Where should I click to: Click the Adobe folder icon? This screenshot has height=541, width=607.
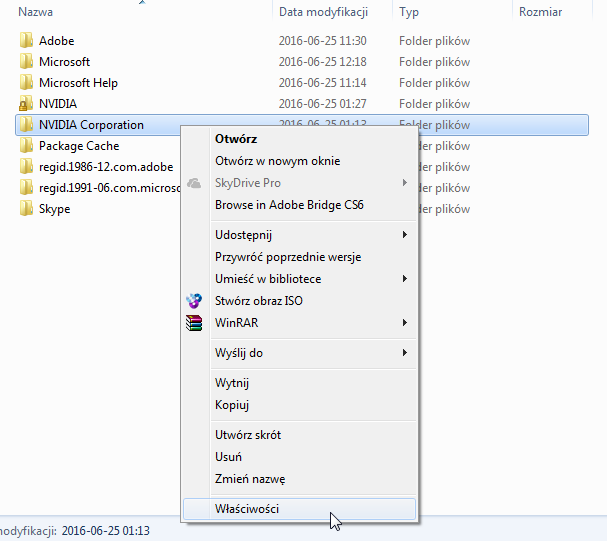[26, 40]
